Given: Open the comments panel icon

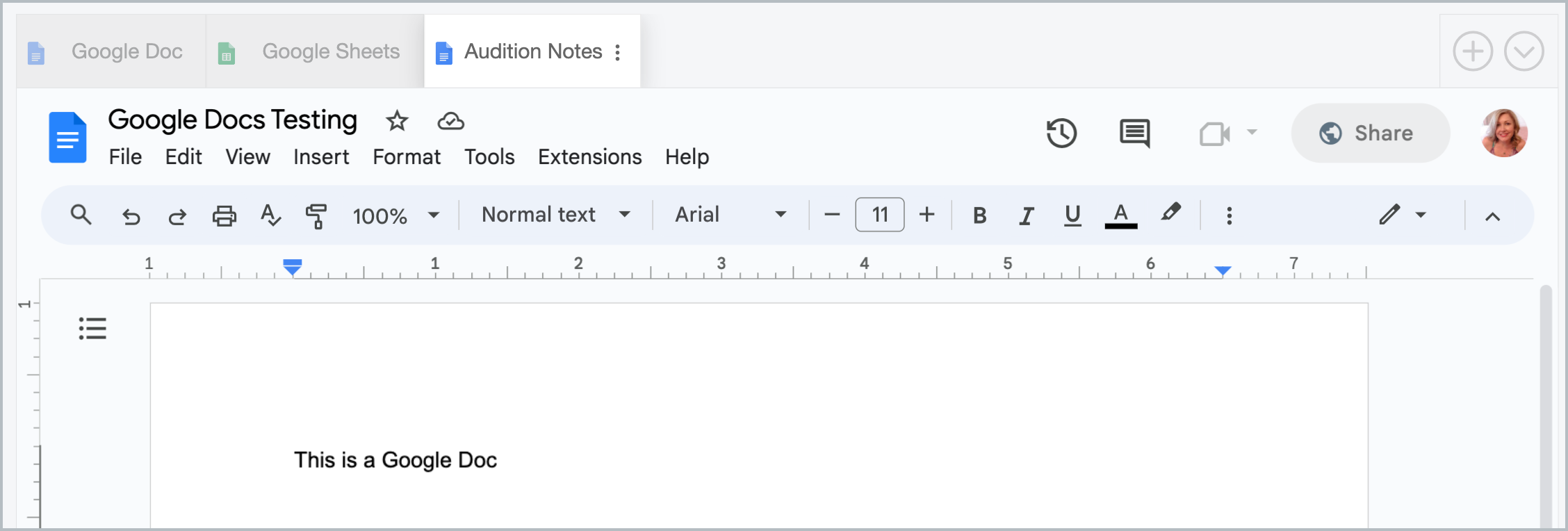Looking at the screenshot, I should (x=1134, y=133).
